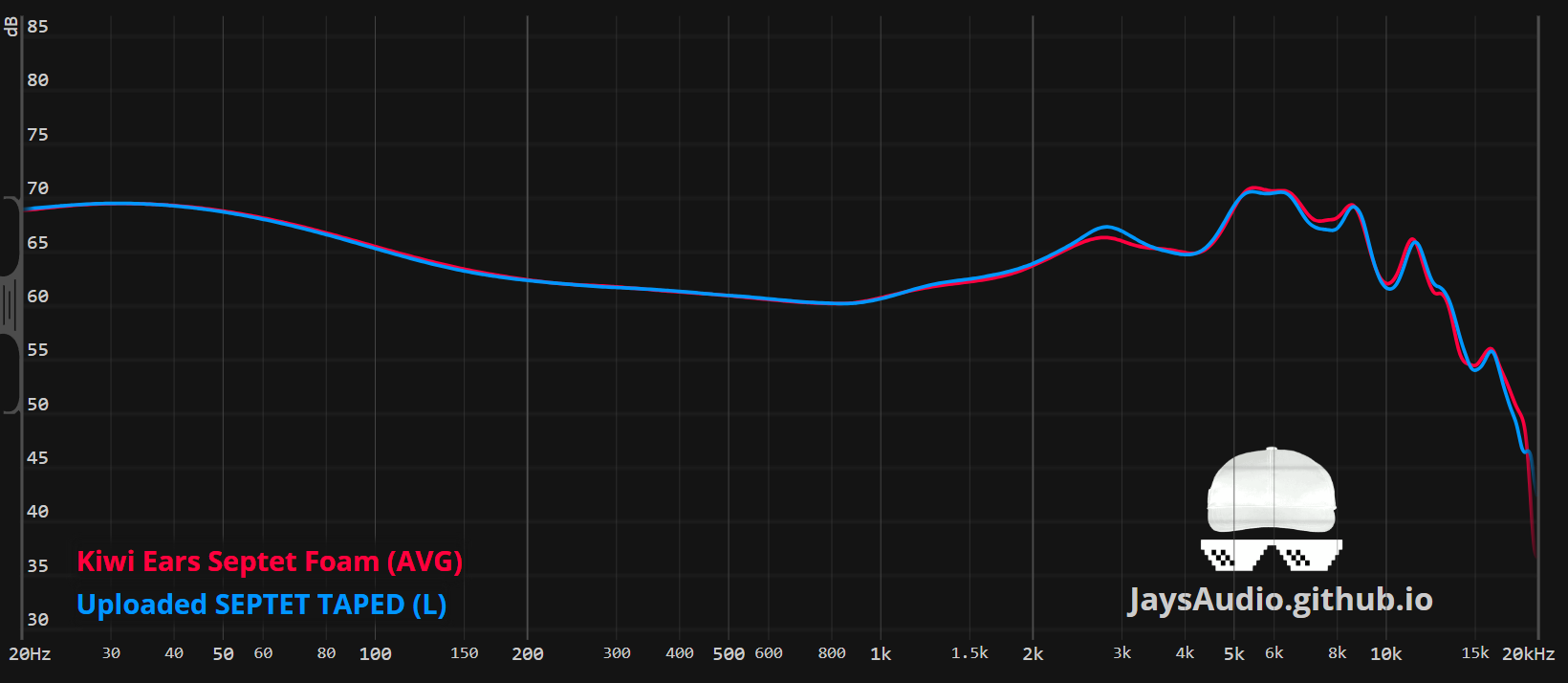The width and height of the screenshot is (1568, 683).
Task: Click the 1k frequency axis label
Action: click(881, 654)
